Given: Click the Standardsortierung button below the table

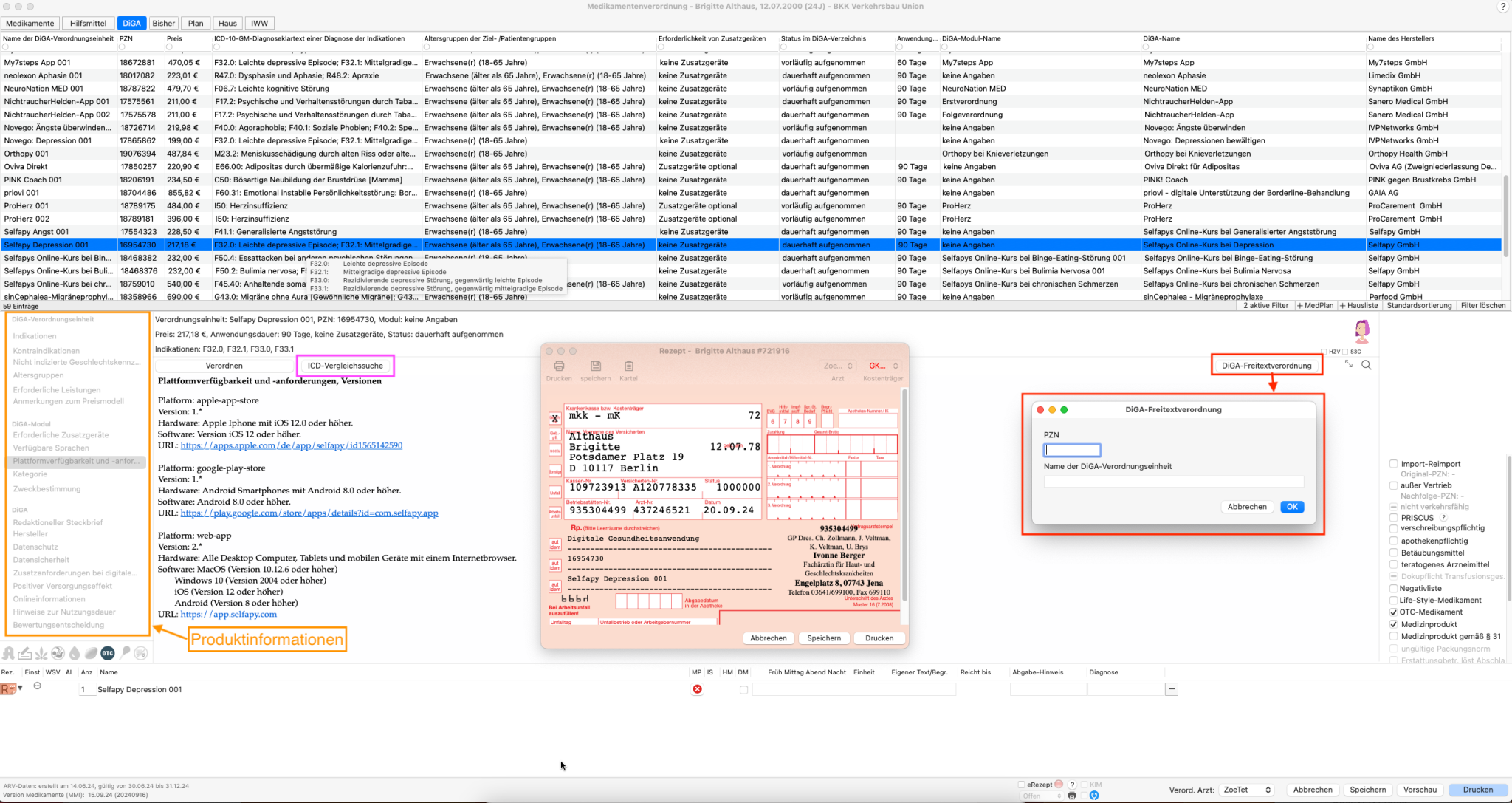Looking at the screenshot, I should 1419,305.
